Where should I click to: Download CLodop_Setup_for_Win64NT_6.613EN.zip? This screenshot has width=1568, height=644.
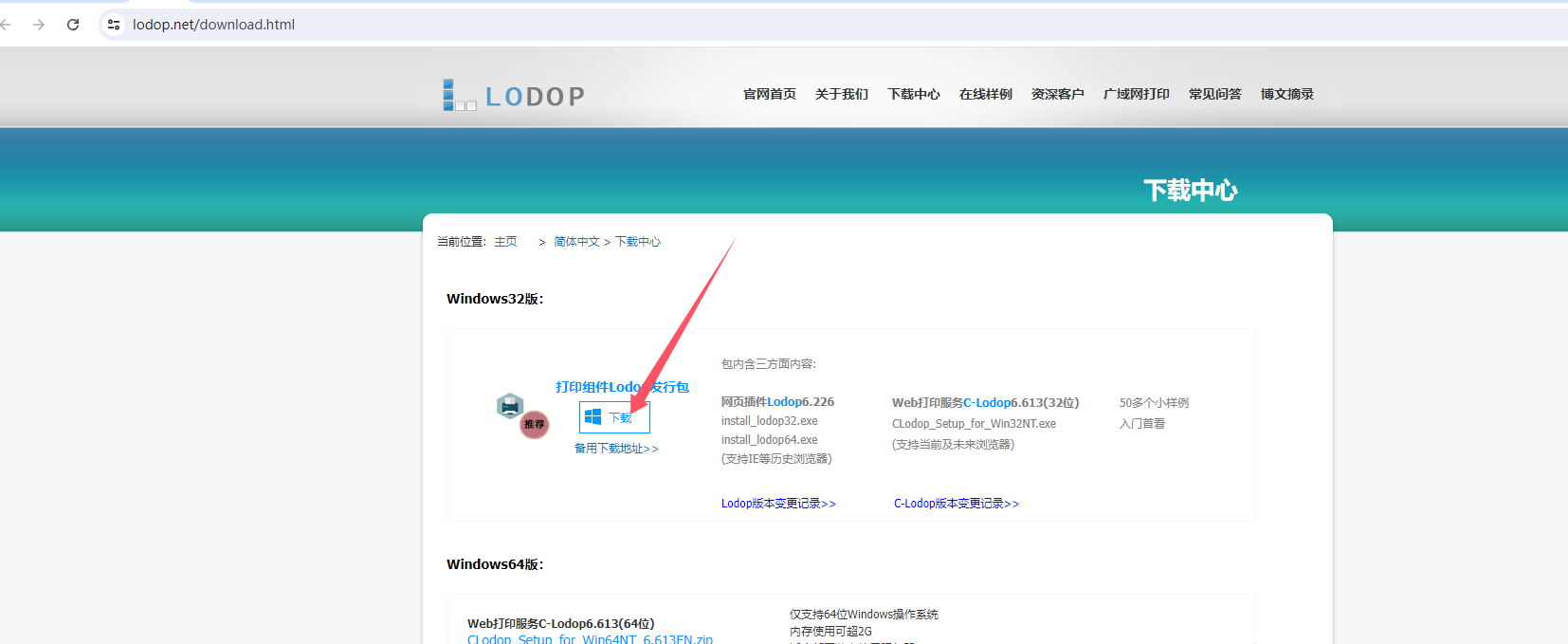click(x=590, y=639)
